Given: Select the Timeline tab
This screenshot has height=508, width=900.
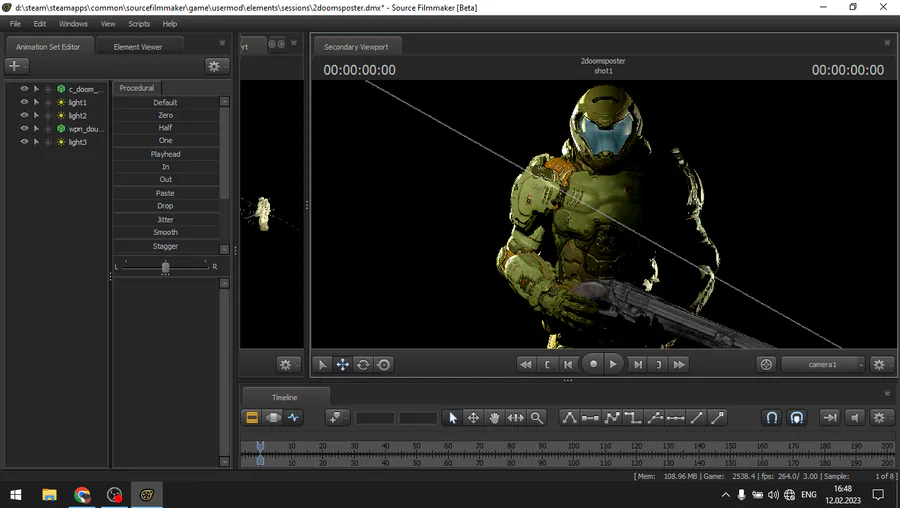Looking at the screenshot, I should 285,397.
